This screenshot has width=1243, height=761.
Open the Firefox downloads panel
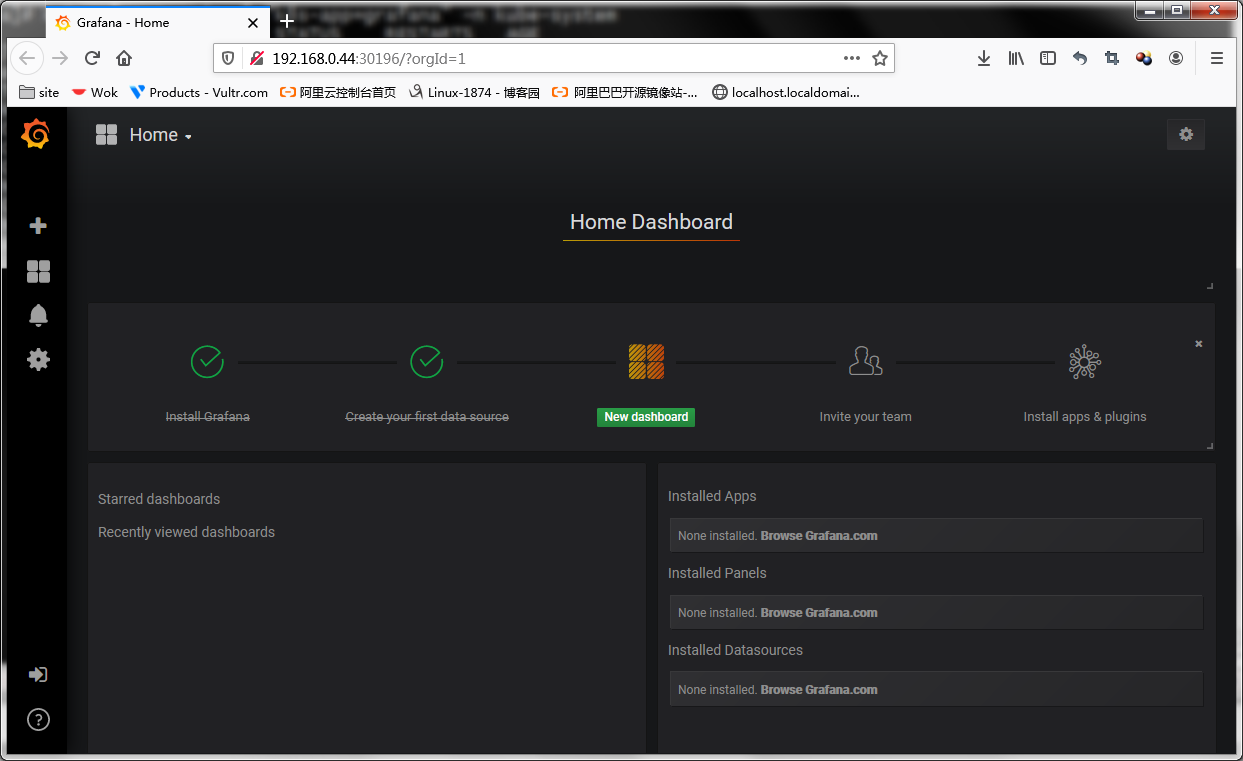984,58
